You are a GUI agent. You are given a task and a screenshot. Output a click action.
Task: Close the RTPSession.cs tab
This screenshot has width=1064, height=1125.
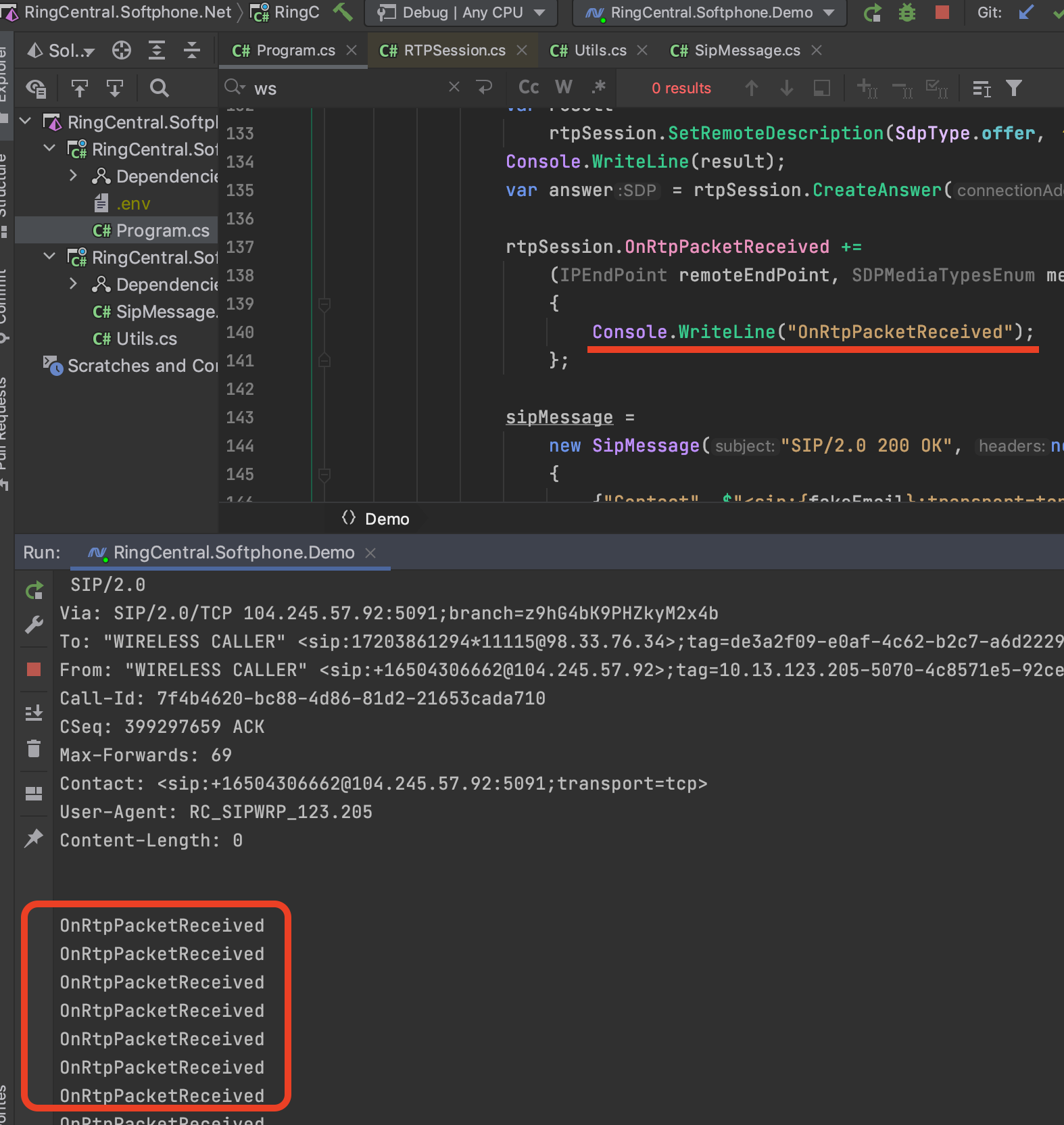522,51
